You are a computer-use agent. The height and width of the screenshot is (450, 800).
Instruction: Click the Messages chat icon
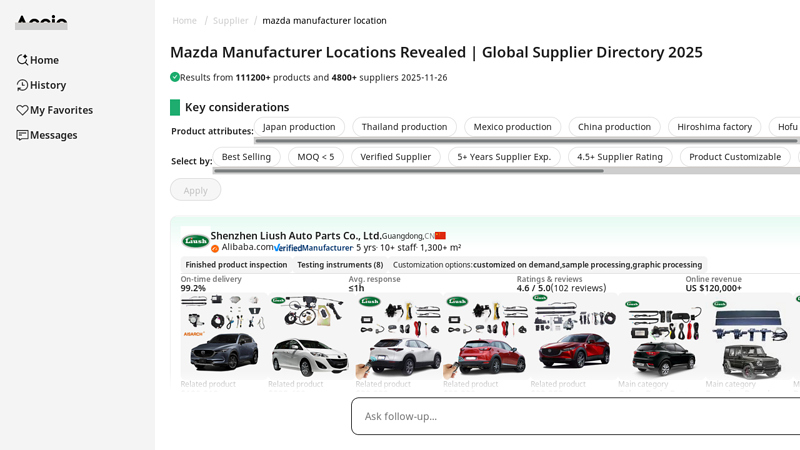22,135
